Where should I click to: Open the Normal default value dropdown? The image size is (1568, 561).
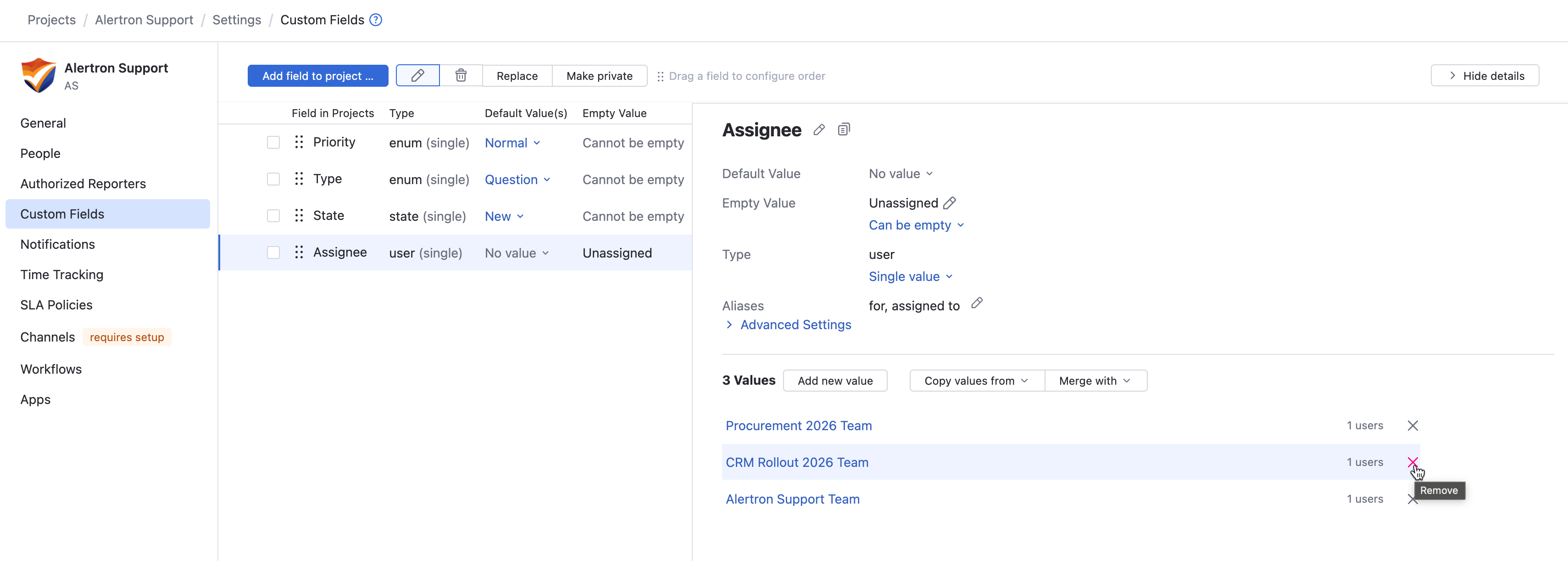click(x=512, y=142)
